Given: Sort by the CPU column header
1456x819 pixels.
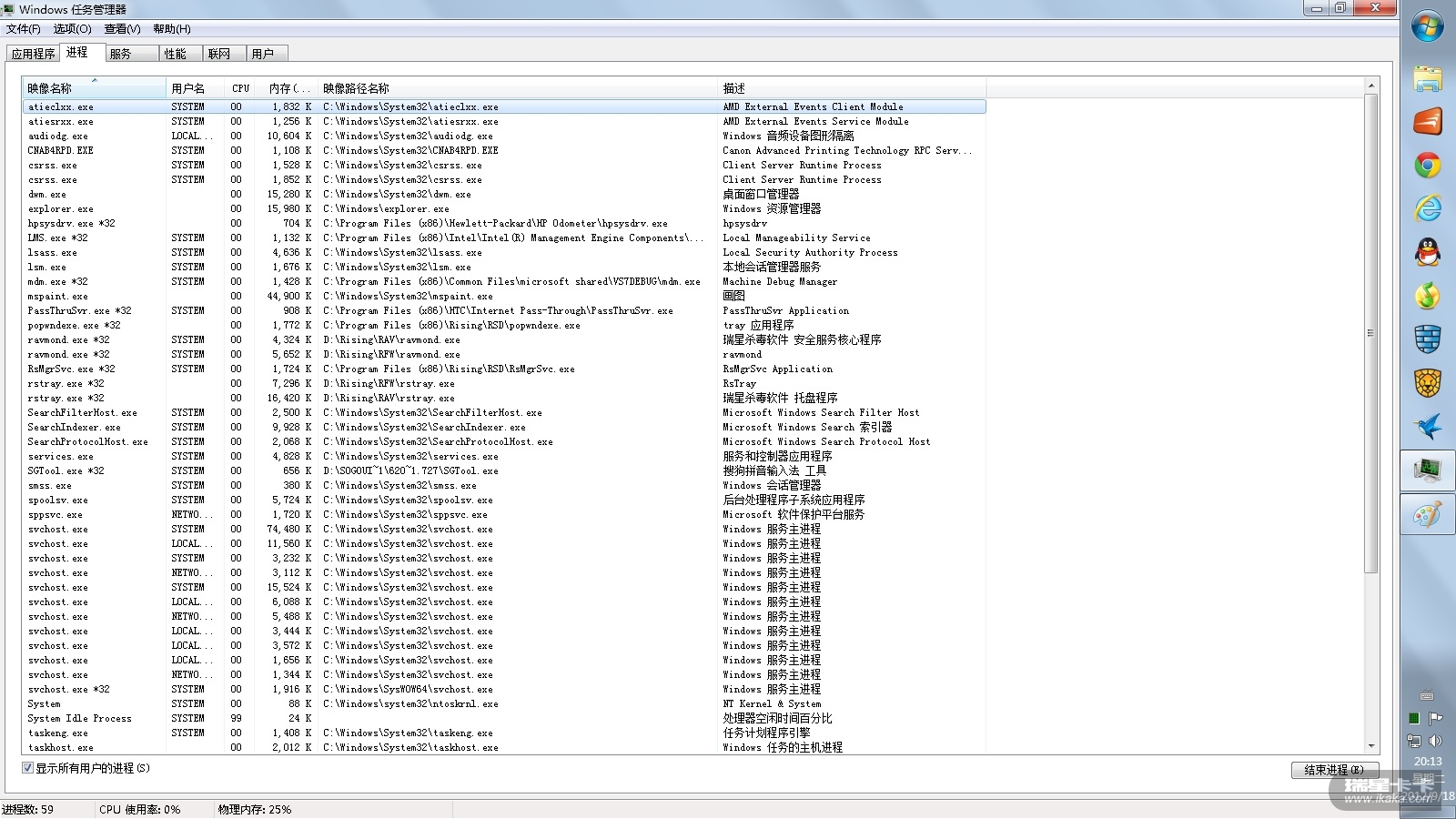Looking at the screenshot, I should 240,88.
